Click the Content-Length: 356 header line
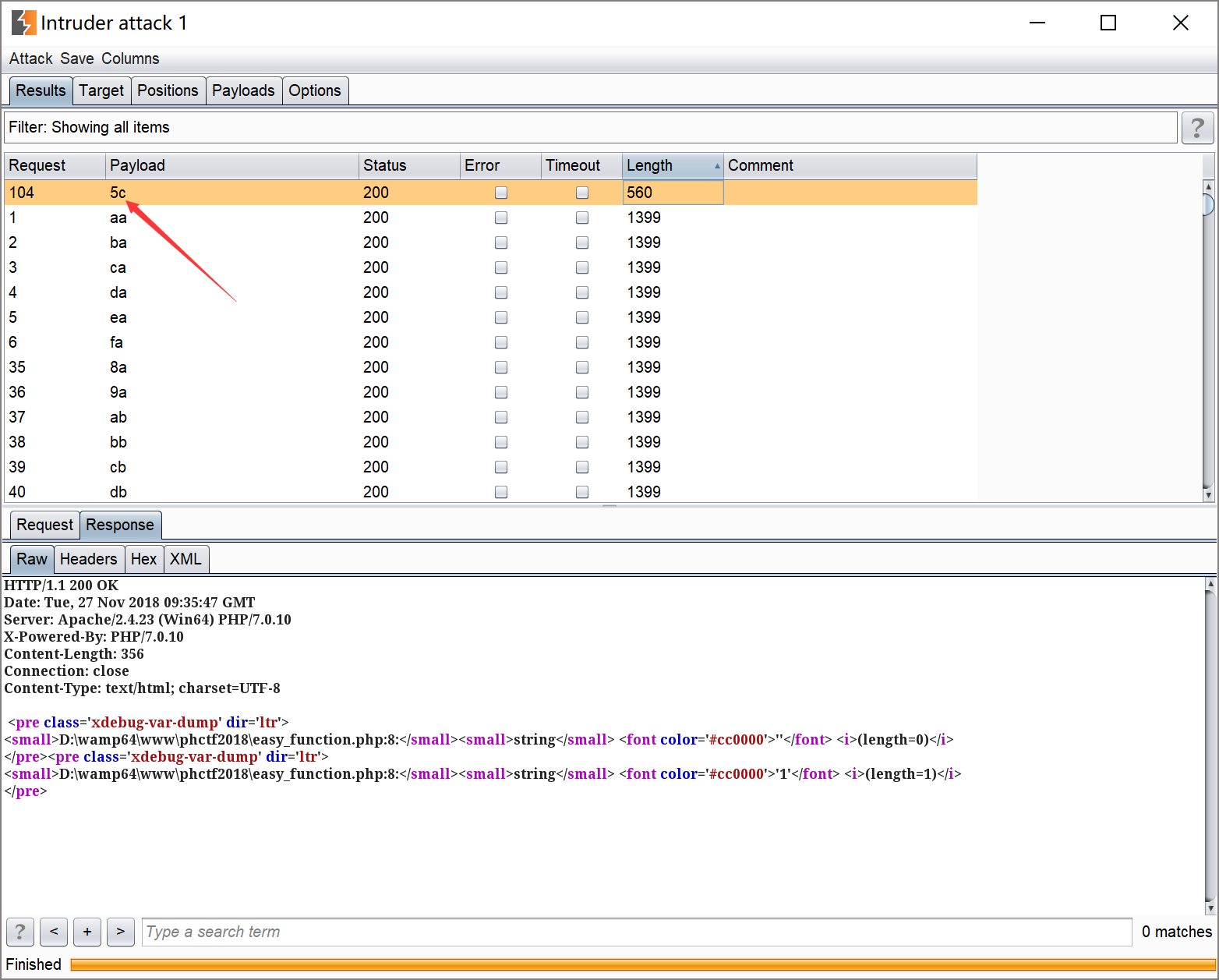The image size is (1219, 980). 74,654
